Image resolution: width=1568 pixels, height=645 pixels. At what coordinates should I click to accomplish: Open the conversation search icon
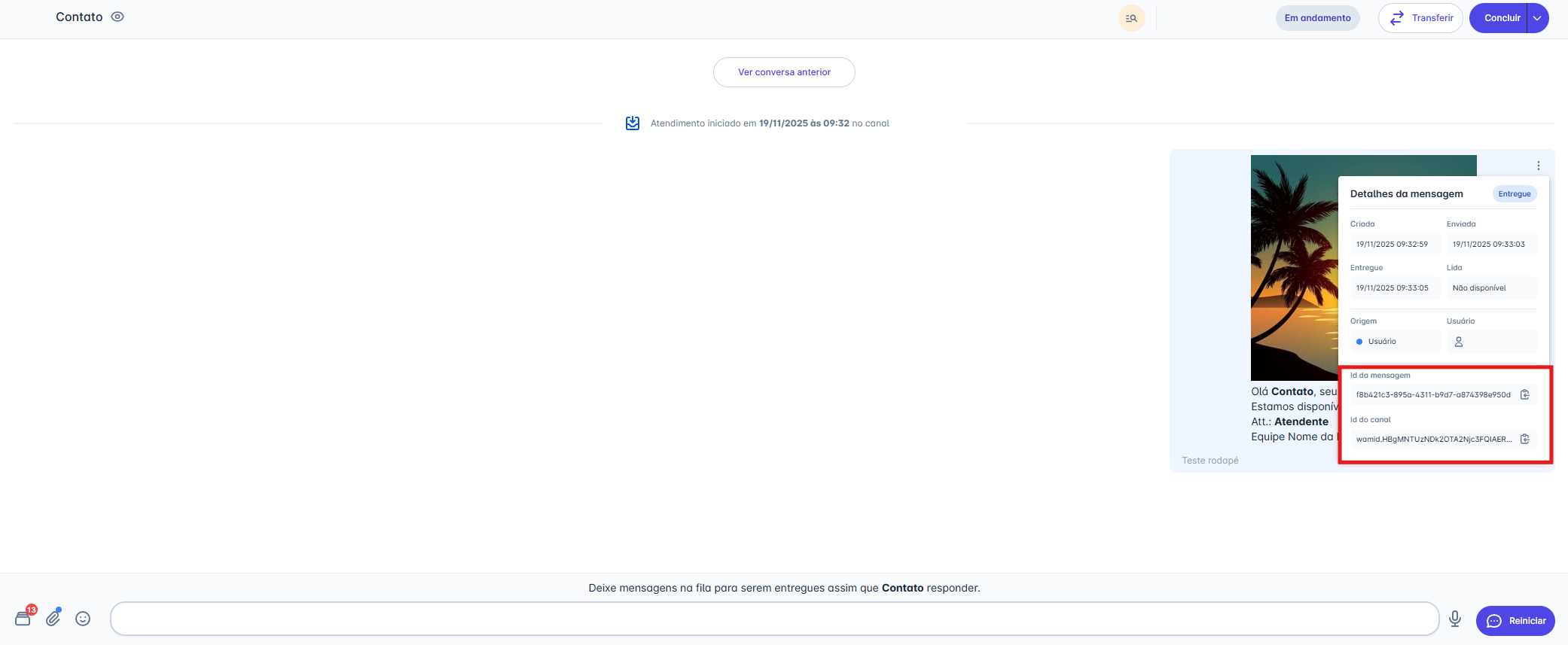[x=1131, y=18]
